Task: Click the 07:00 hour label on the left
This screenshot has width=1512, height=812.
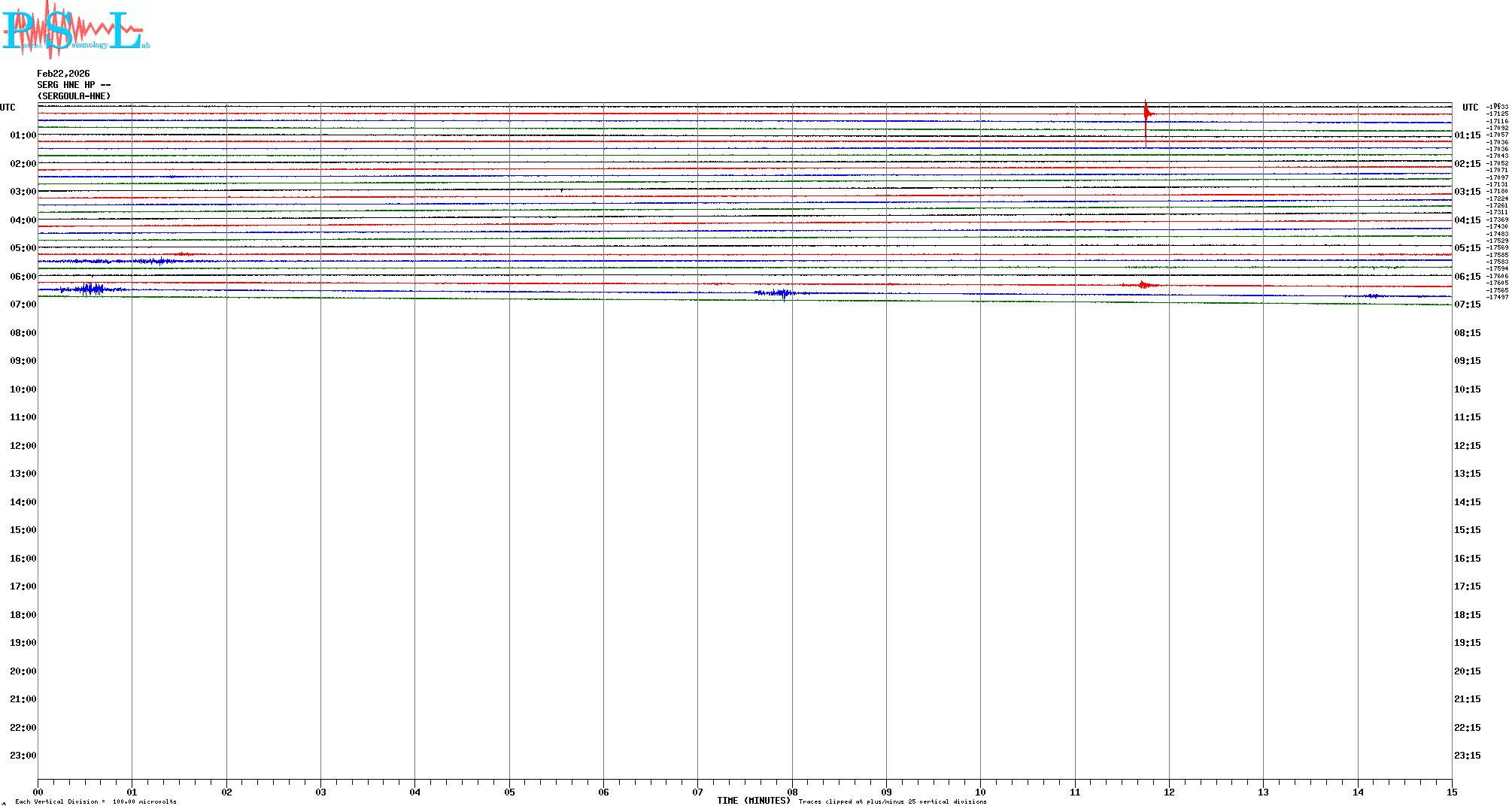Action: click(23, 304)
